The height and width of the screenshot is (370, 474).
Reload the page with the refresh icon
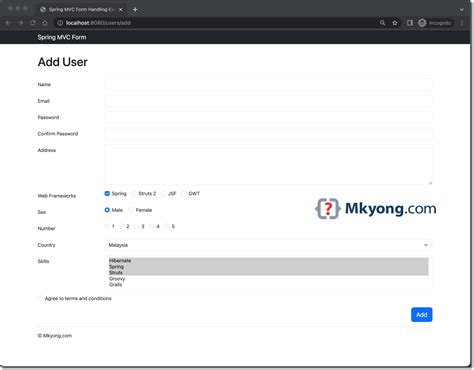tap(33, 23)
